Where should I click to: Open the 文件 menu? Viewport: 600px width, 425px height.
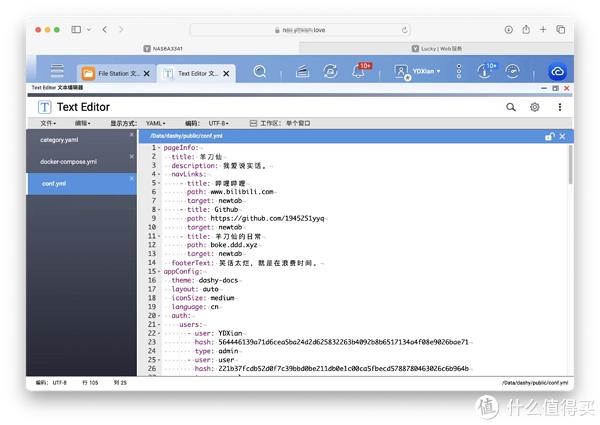pyautogui.click(x=48, y=123)
